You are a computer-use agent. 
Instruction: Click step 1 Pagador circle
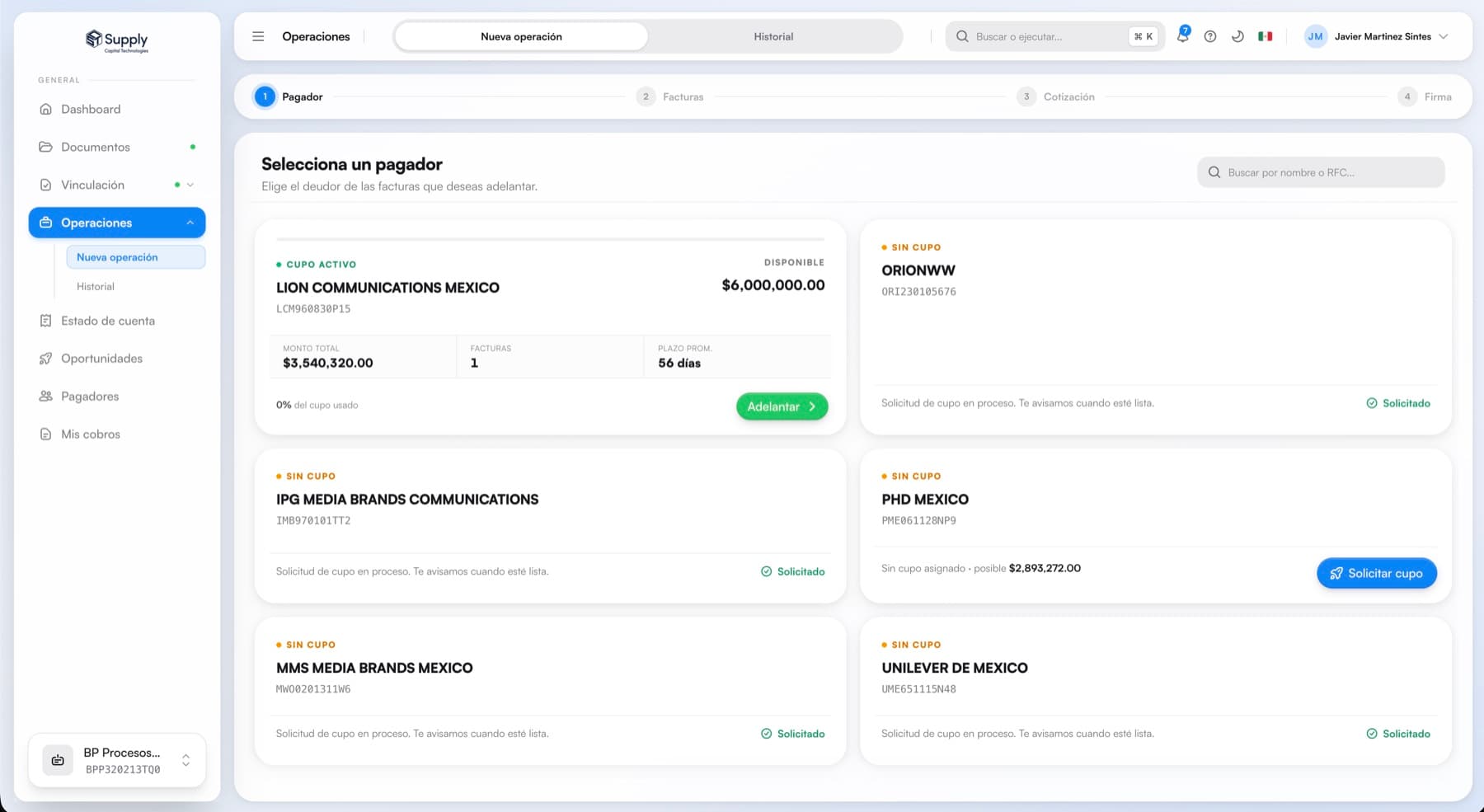(x=265, y=96)
